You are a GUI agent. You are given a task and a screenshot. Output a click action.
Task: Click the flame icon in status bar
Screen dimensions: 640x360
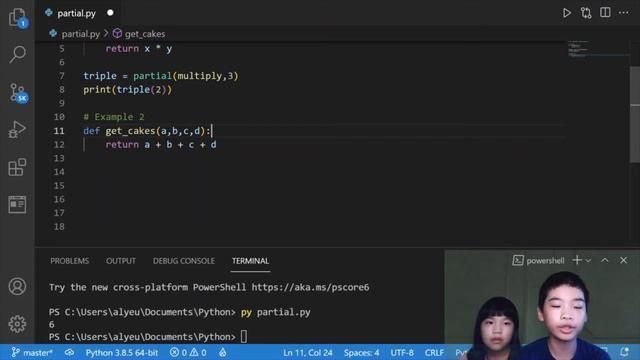coord(222,352)
